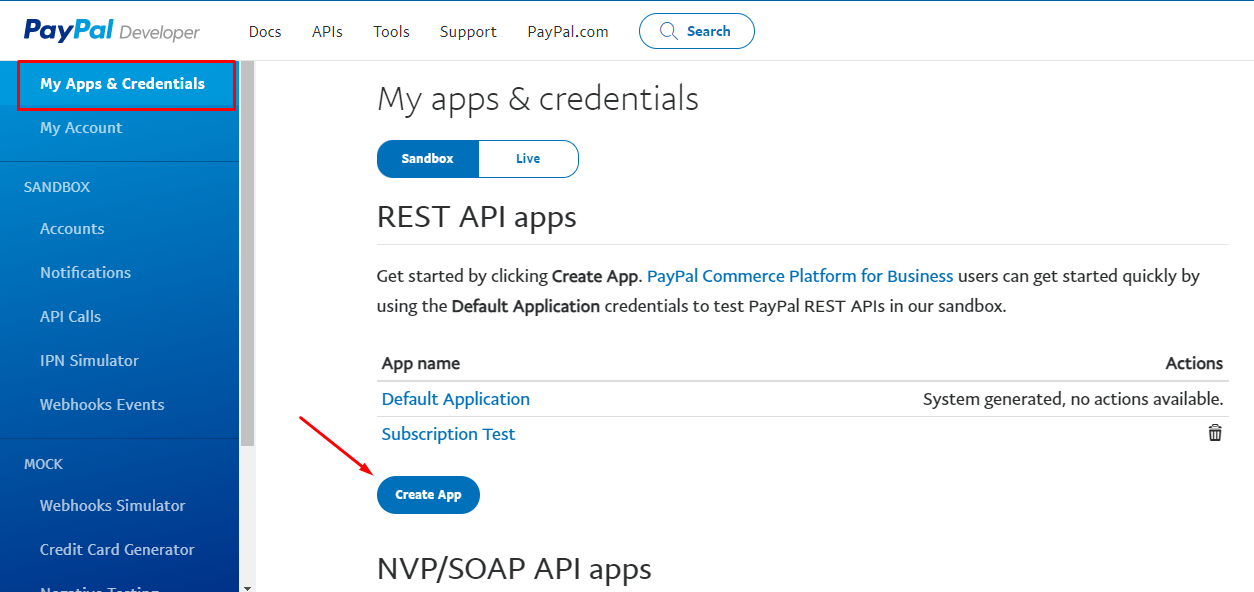Open the APIs menu
This screenshot has height=592, width=1254.
(327, 32)
